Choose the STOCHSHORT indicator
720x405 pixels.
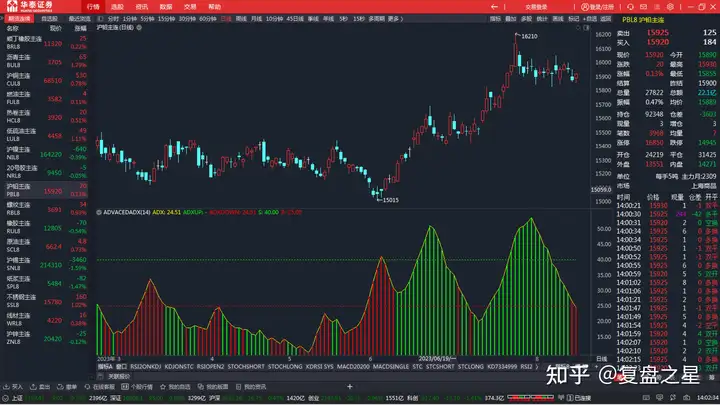pyautogui.click(x=244, y=366)
